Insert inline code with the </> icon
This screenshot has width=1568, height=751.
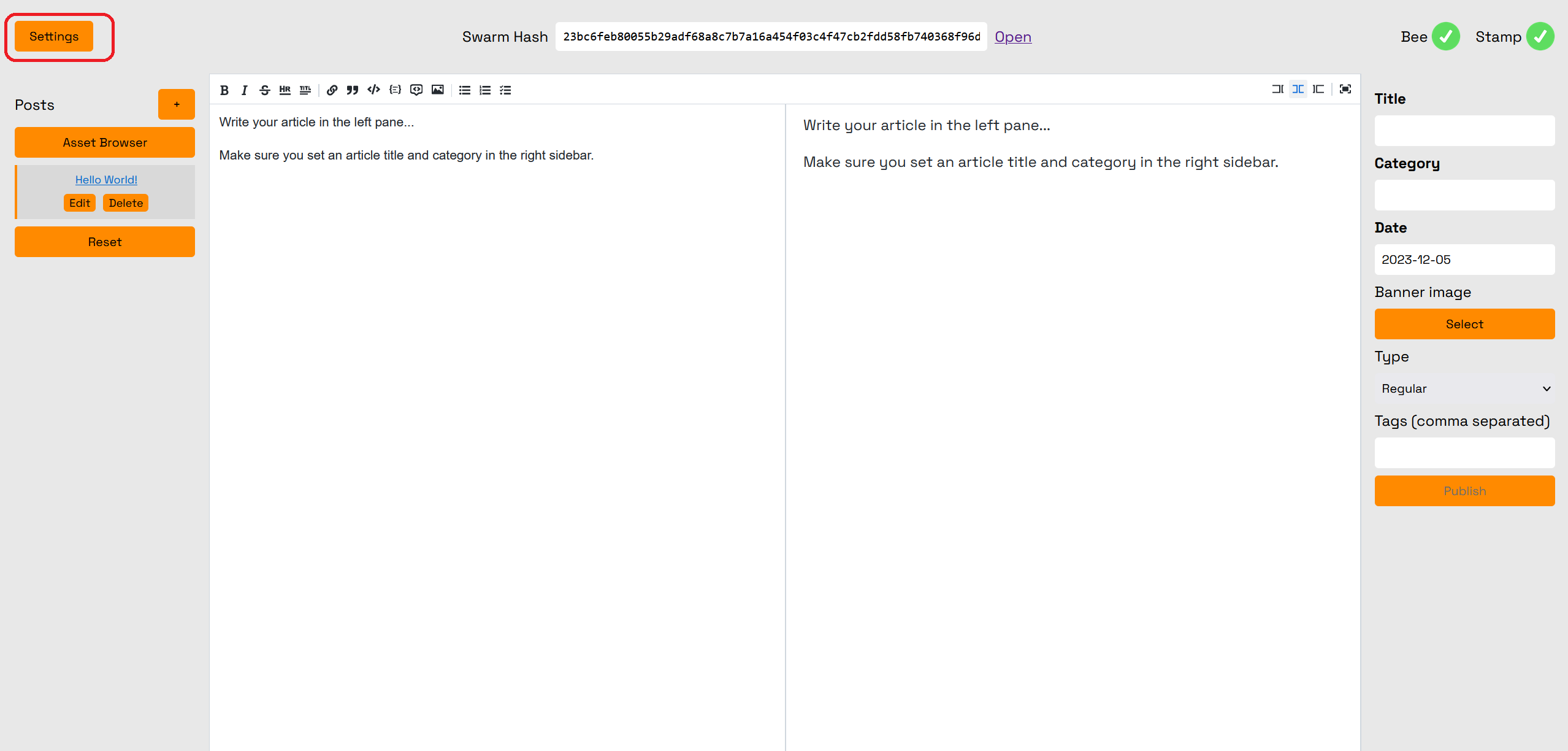pos(373,90)
